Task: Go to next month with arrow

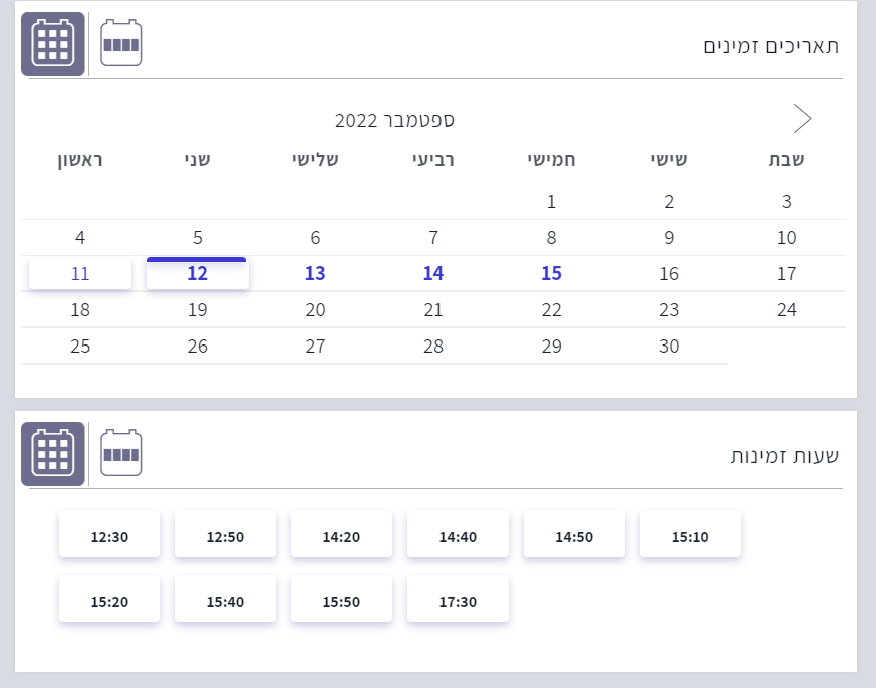Action: 802,119
